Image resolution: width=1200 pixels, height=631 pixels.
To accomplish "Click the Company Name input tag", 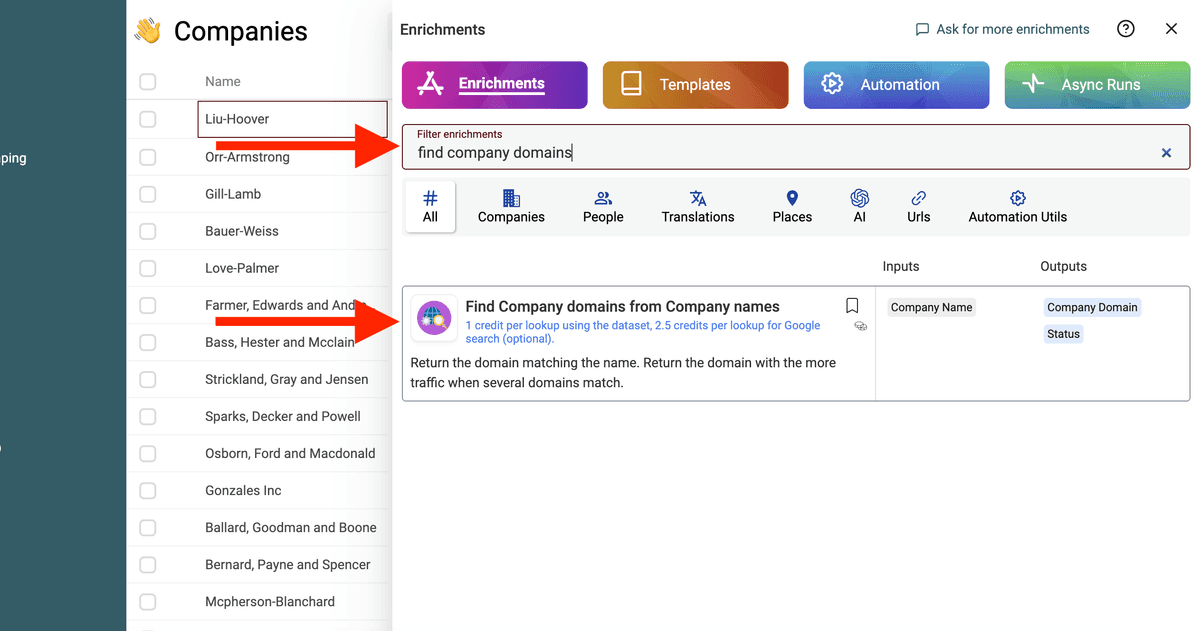I will 931,307.
